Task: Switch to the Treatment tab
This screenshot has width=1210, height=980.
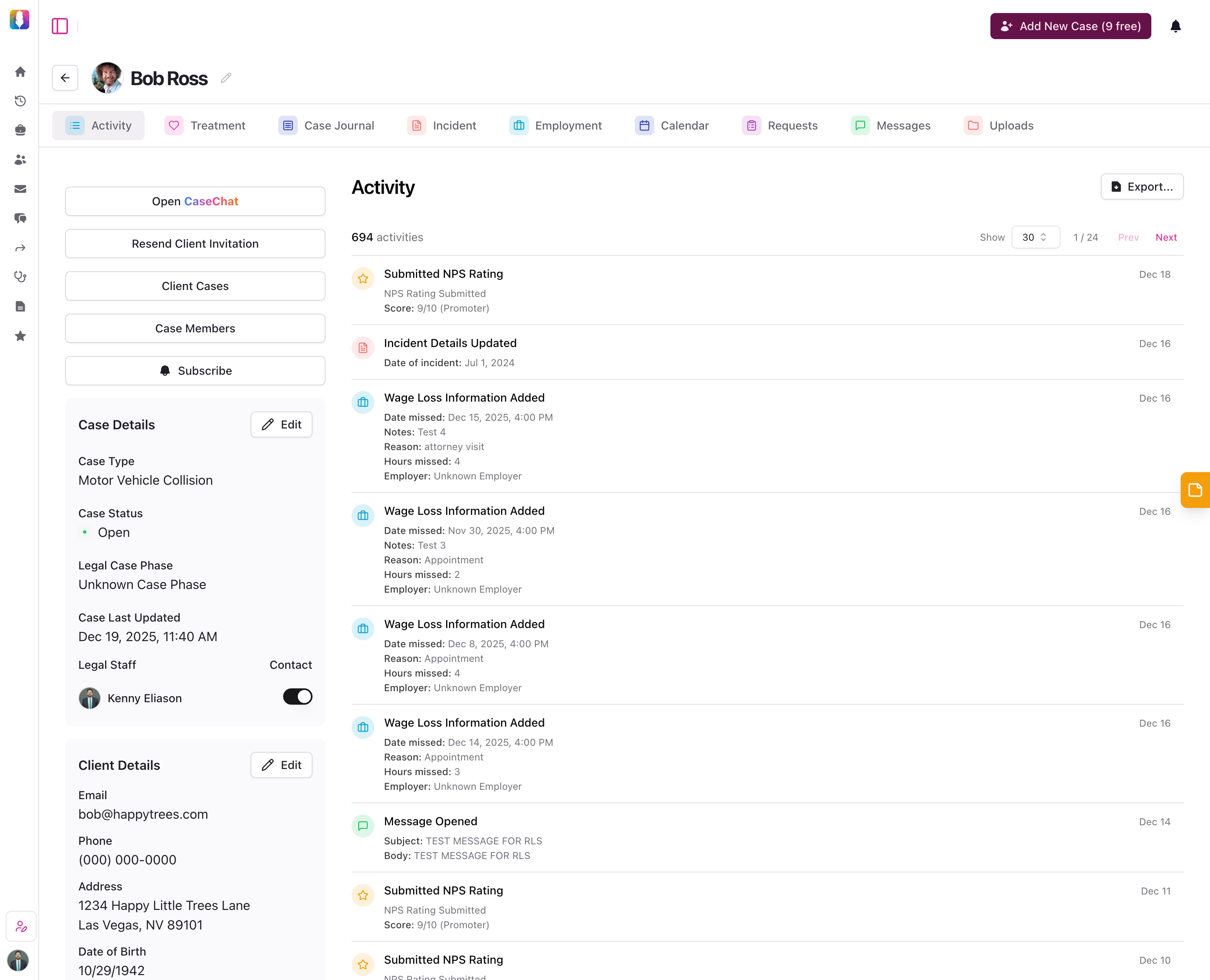Action: (x=205, y=125)
